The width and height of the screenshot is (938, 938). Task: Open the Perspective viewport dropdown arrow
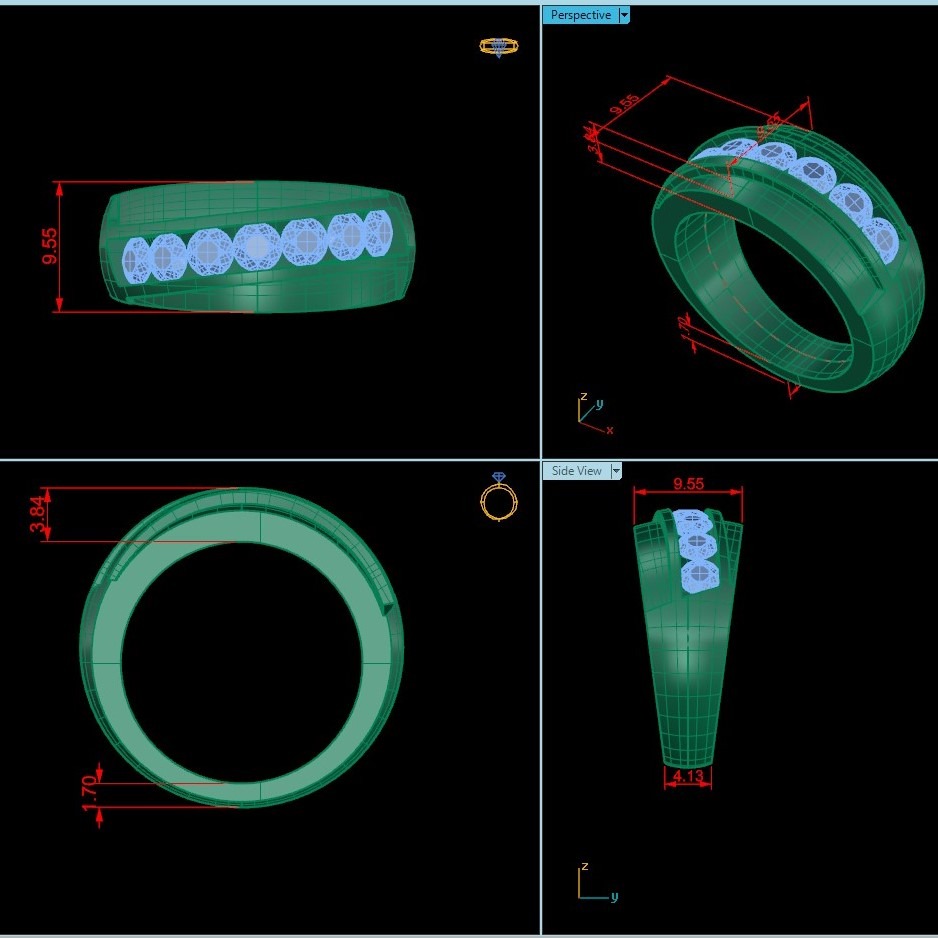624,15
